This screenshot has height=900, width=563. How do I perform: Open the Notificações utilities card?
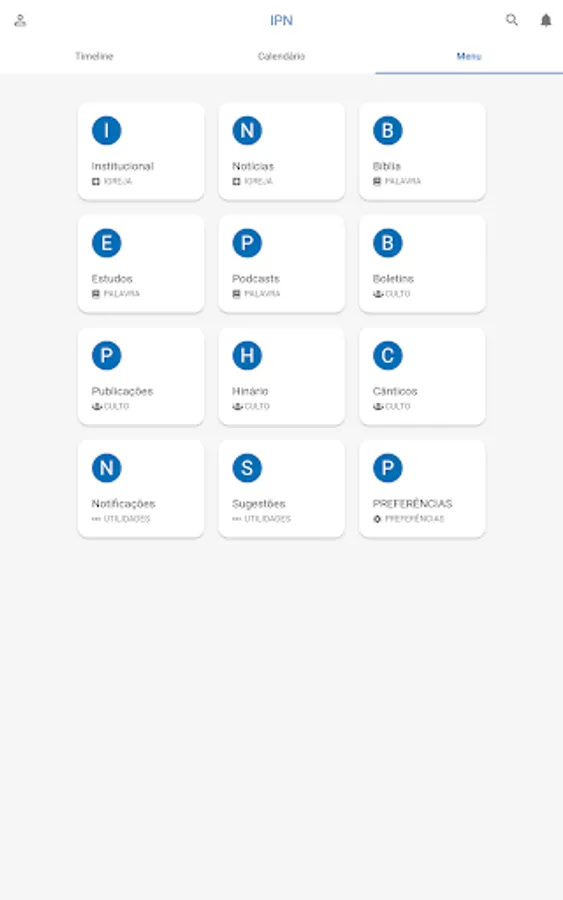point(141,489)
